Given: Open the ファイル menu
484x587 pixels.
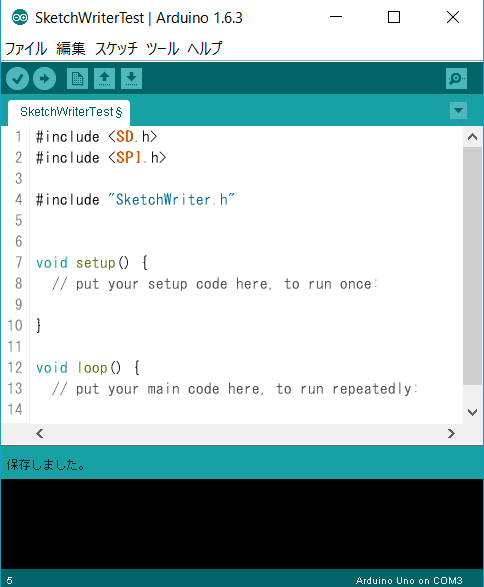Looking at the screenshot, I should (26, 49).
